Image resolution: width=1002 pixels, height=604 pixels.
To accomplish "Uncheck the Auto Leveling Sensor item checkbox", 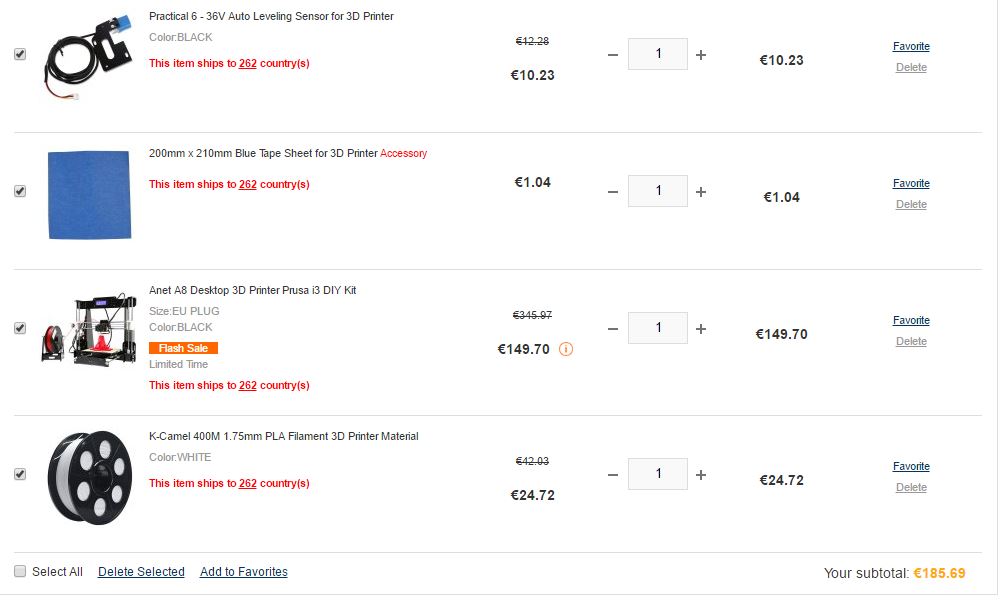I will coord(20,54).
